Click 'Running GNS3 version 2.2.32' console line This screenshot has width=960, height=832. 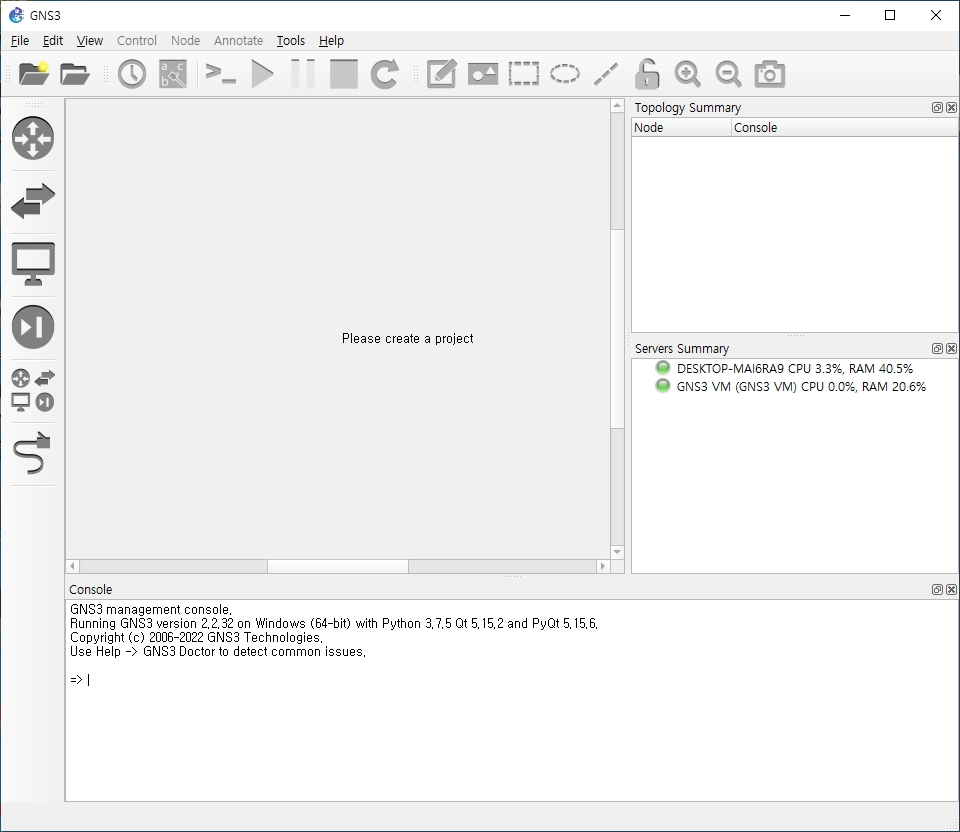pyautogui.click(x=334, y=623)
